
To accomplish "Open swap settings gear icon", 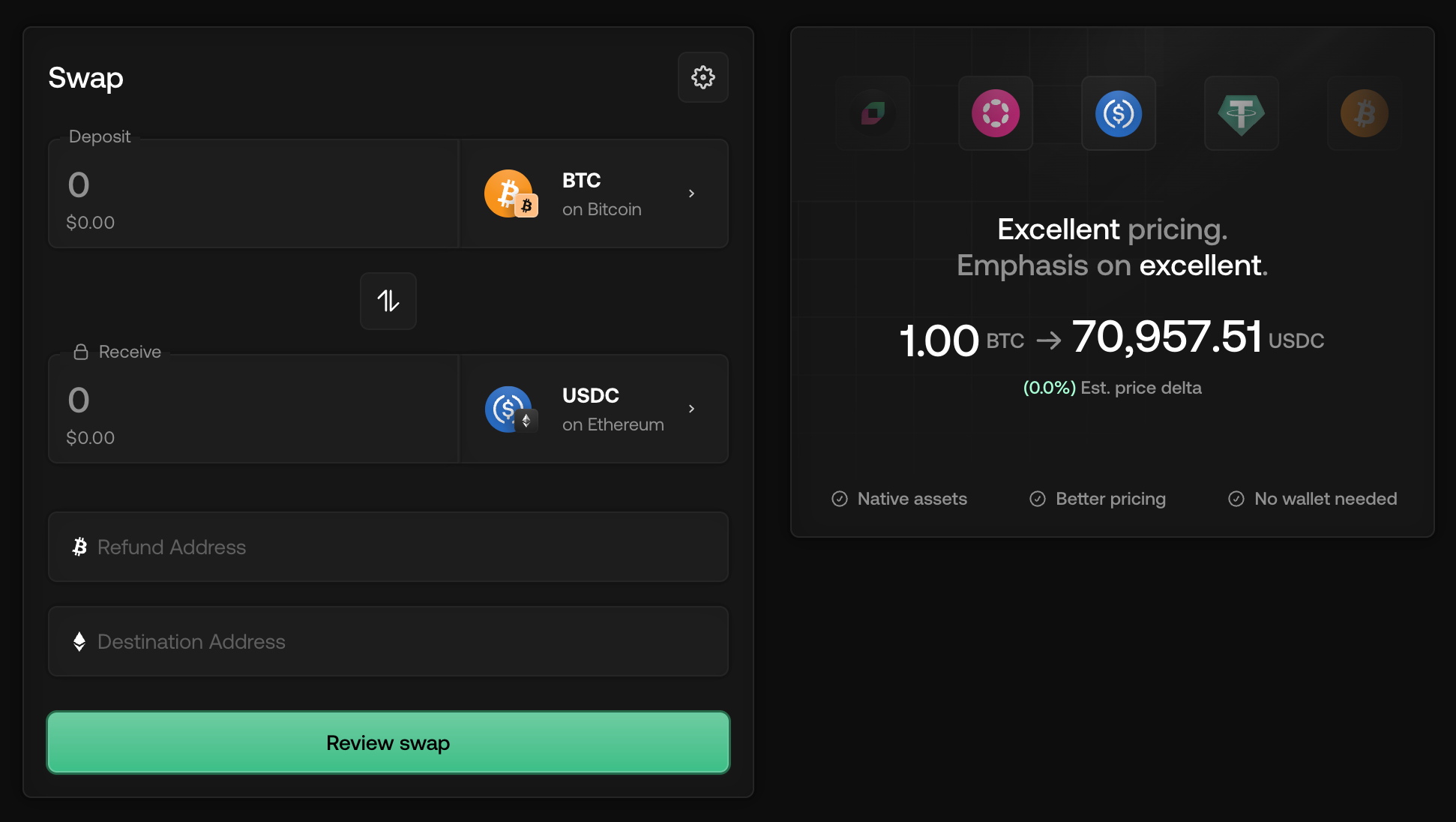I will (x=703, y=77).
